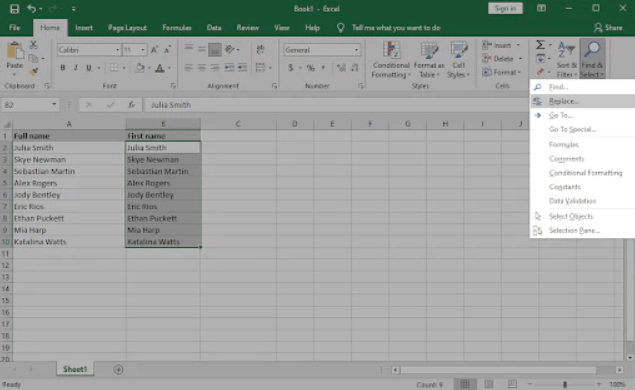Click Increase Decimal icon
Screen dimensions: 635x390
[x=341, y=68]
